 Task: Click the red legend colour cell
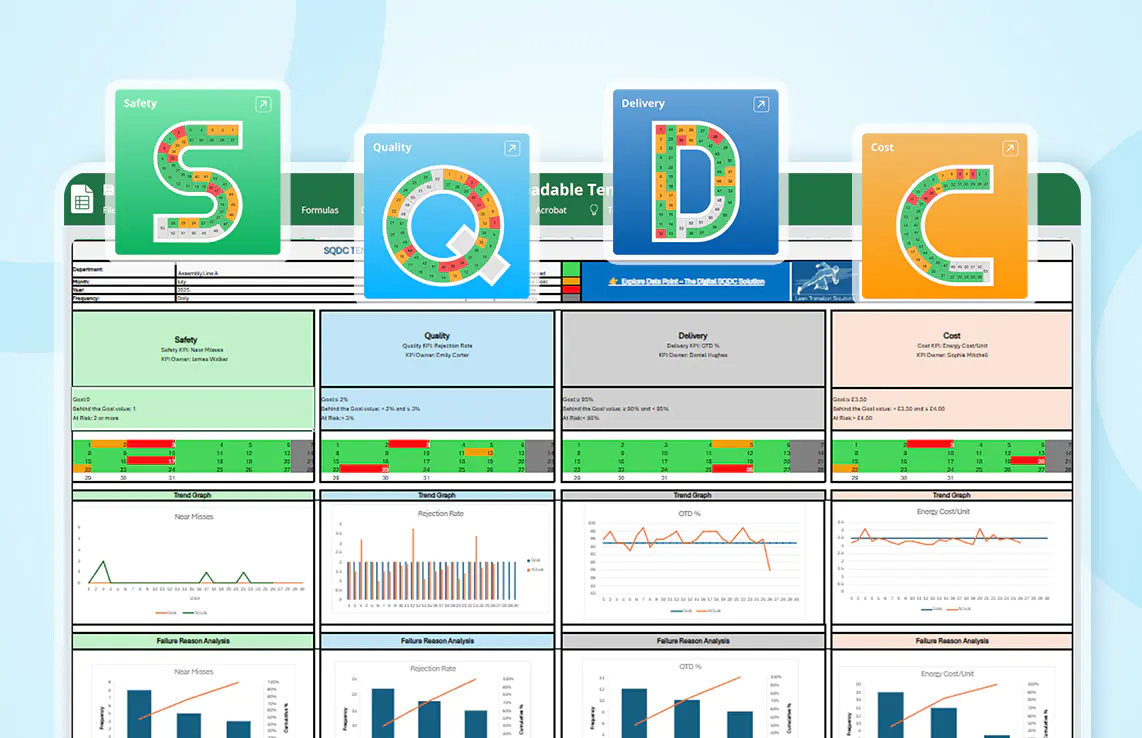571,289
